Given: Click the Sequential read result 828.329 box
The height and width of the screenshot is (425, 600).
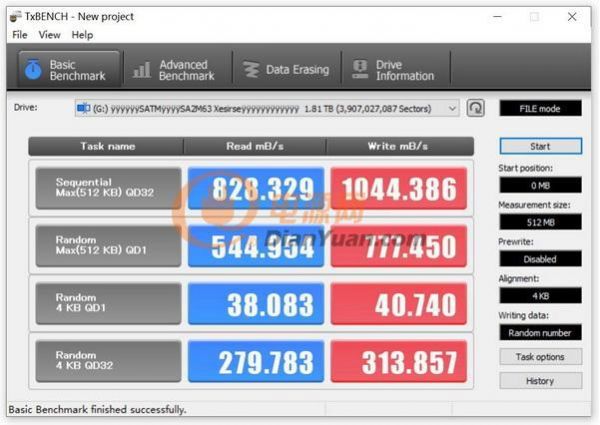Looking at the screenshot, I should click(256, 188).
